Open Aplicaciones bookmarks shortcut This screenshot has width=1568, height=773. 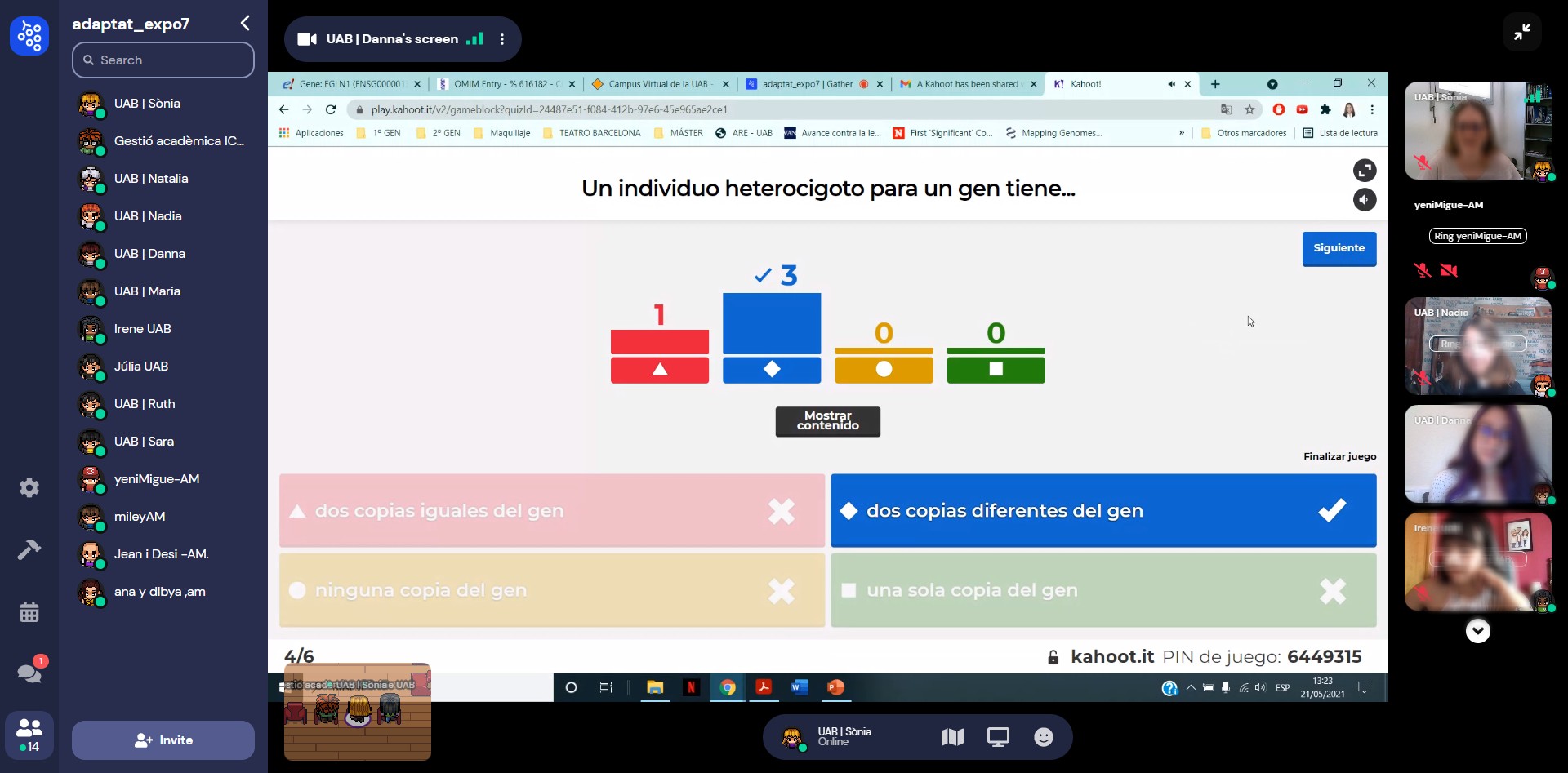tap(311, 133)
